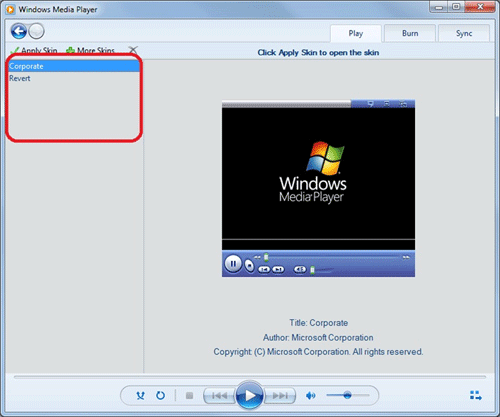Image resolution: width=500 pixels, height=417 pixels.
Task: Click the Corporate skin preview image
Action: [x=318, y=188]
